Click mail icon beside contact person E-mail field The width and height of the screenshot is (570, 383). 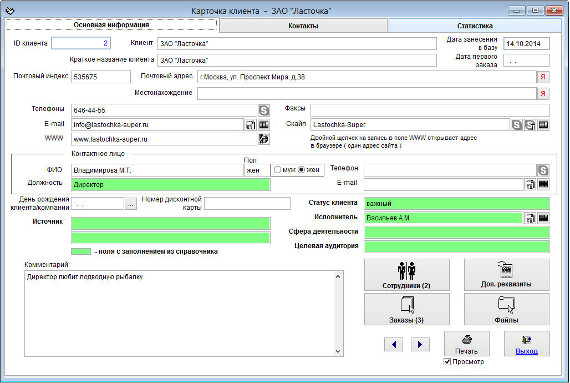click(530, 184)
